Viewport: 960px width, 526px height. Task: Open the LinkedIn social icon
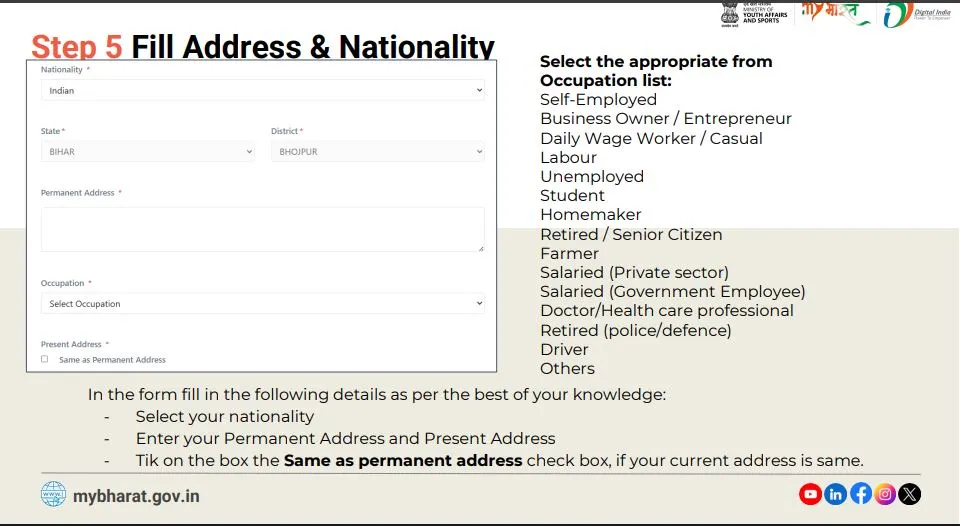point(835,494)
